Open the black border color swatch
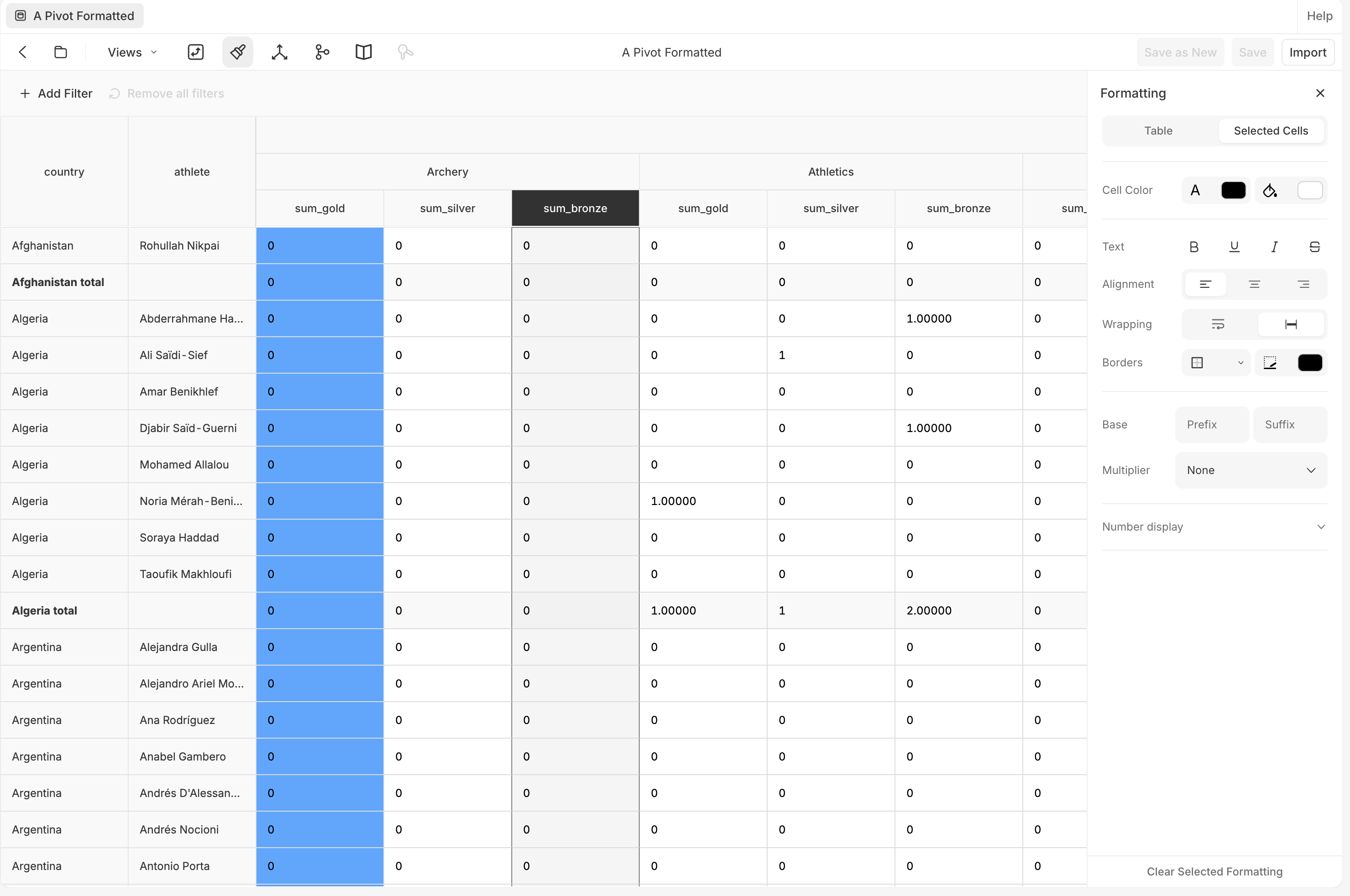 (1310, 363)
